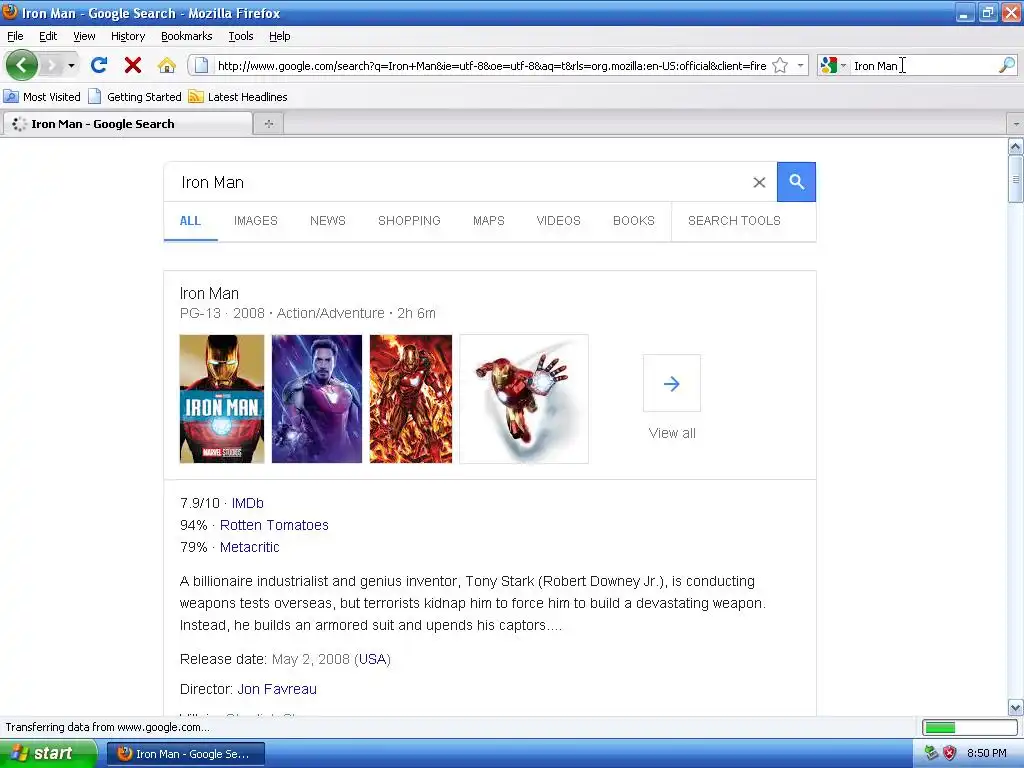Switch to the IMAGES results tab
This screenshot has width=1024, height=768.
[256, 221]
